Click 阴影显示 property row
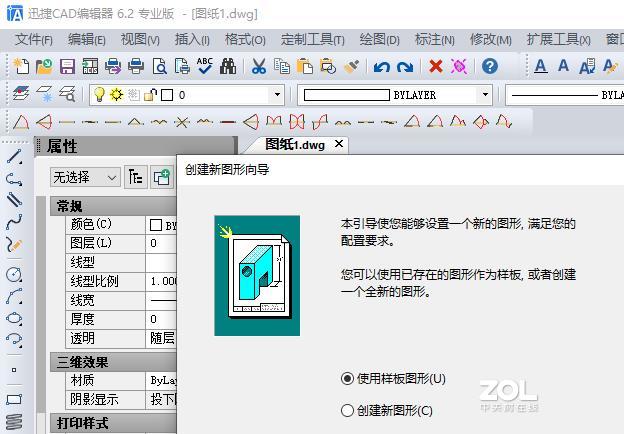624x434 pixels. 121,399
